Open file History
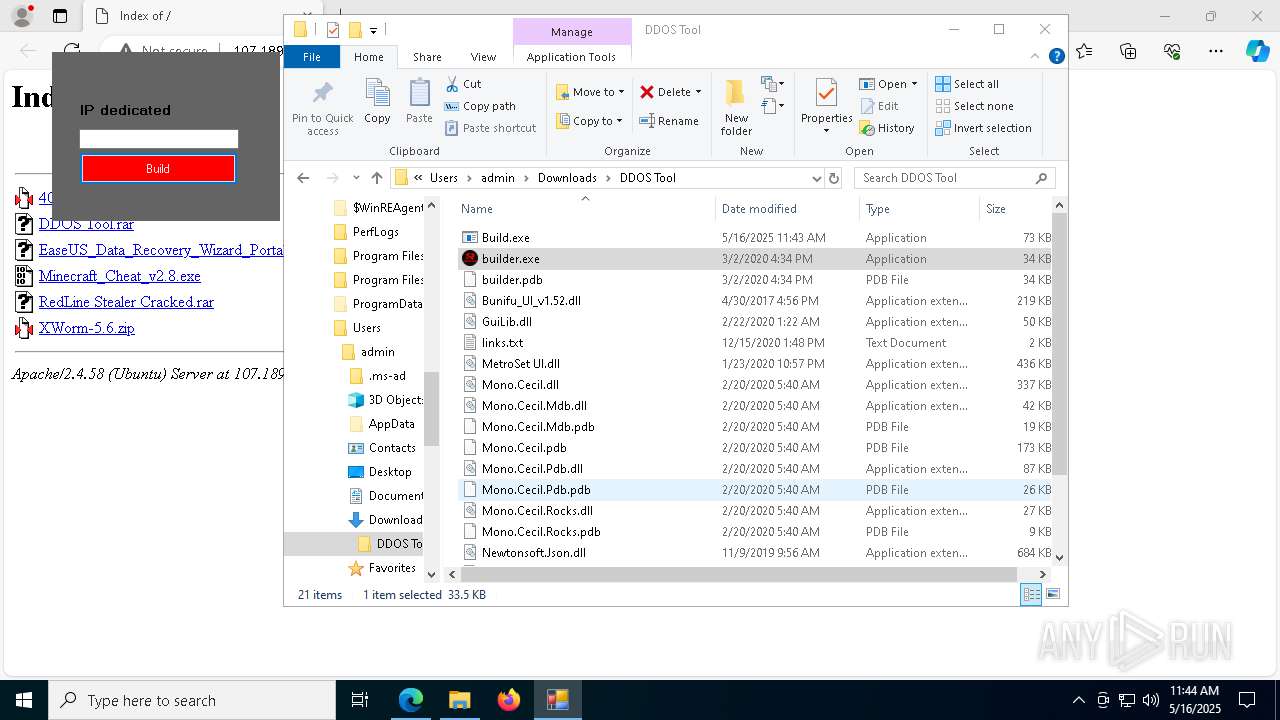 click(x=887, y=128)
